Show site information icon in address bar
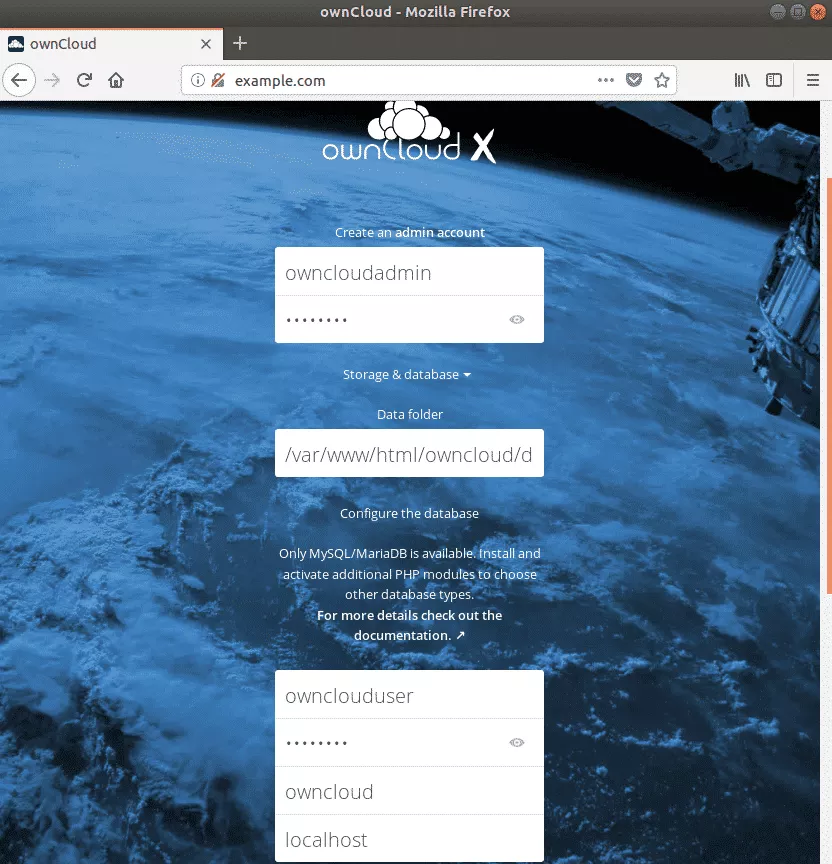The width and height of the screenshot is (832, 864). pyautogui.click(x=198, y=80)
